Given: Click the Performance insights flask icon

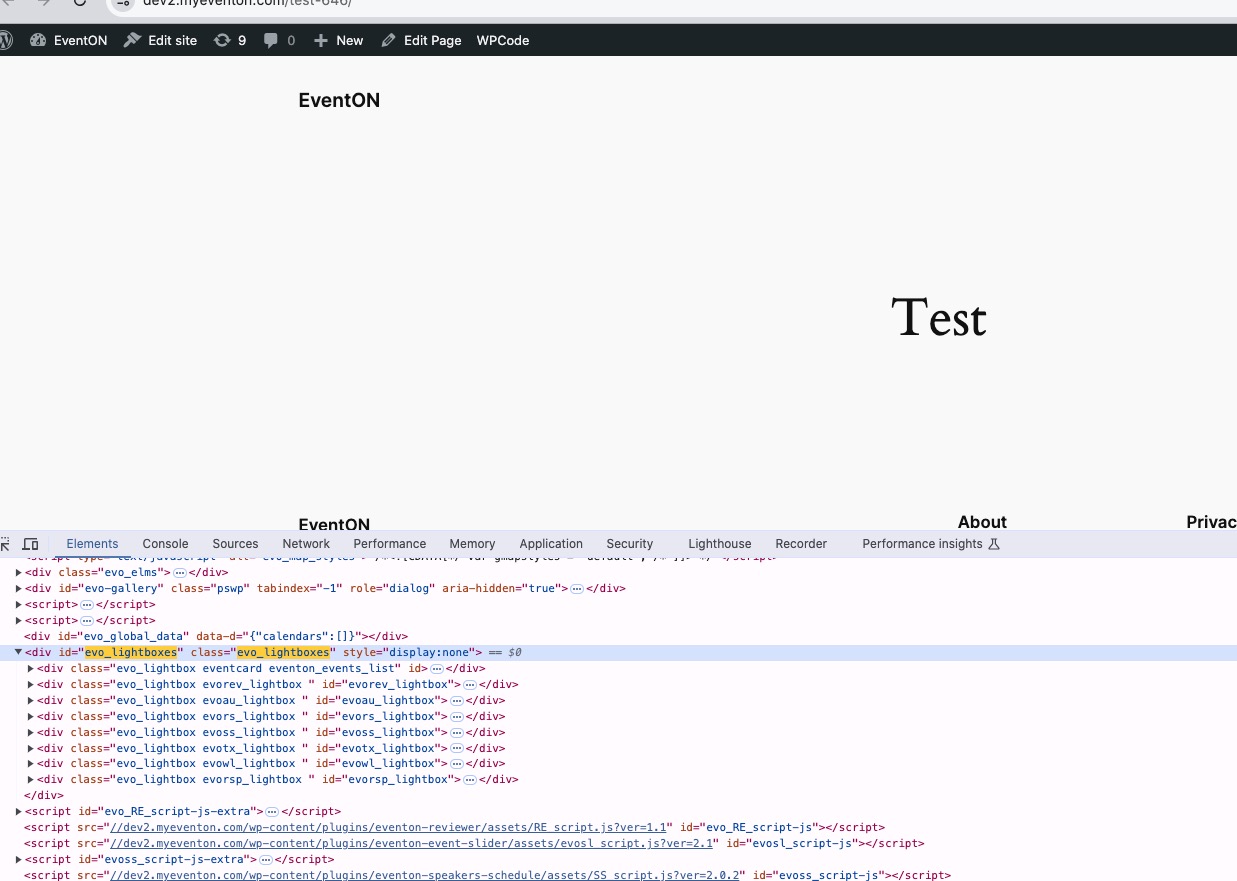Looking at the screenshot, I should (994, 544).
